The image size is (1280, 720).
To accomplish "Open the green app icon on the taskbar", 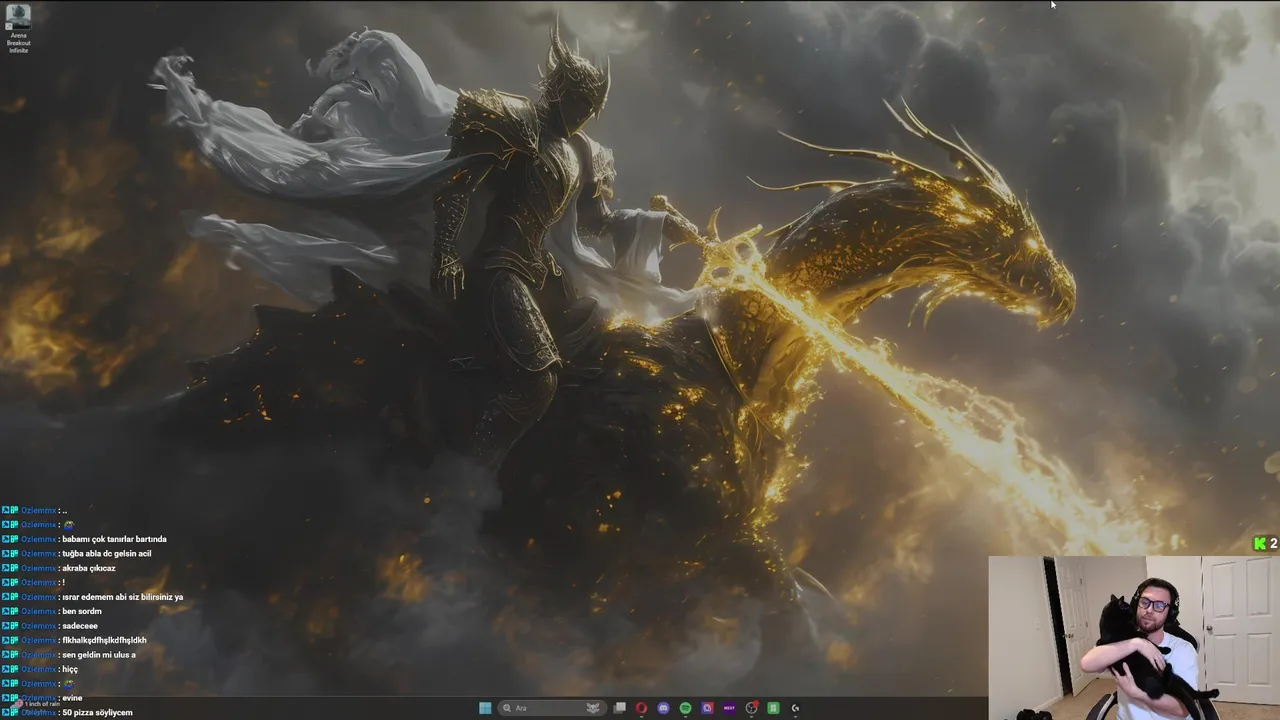I will tap(773, 708).
